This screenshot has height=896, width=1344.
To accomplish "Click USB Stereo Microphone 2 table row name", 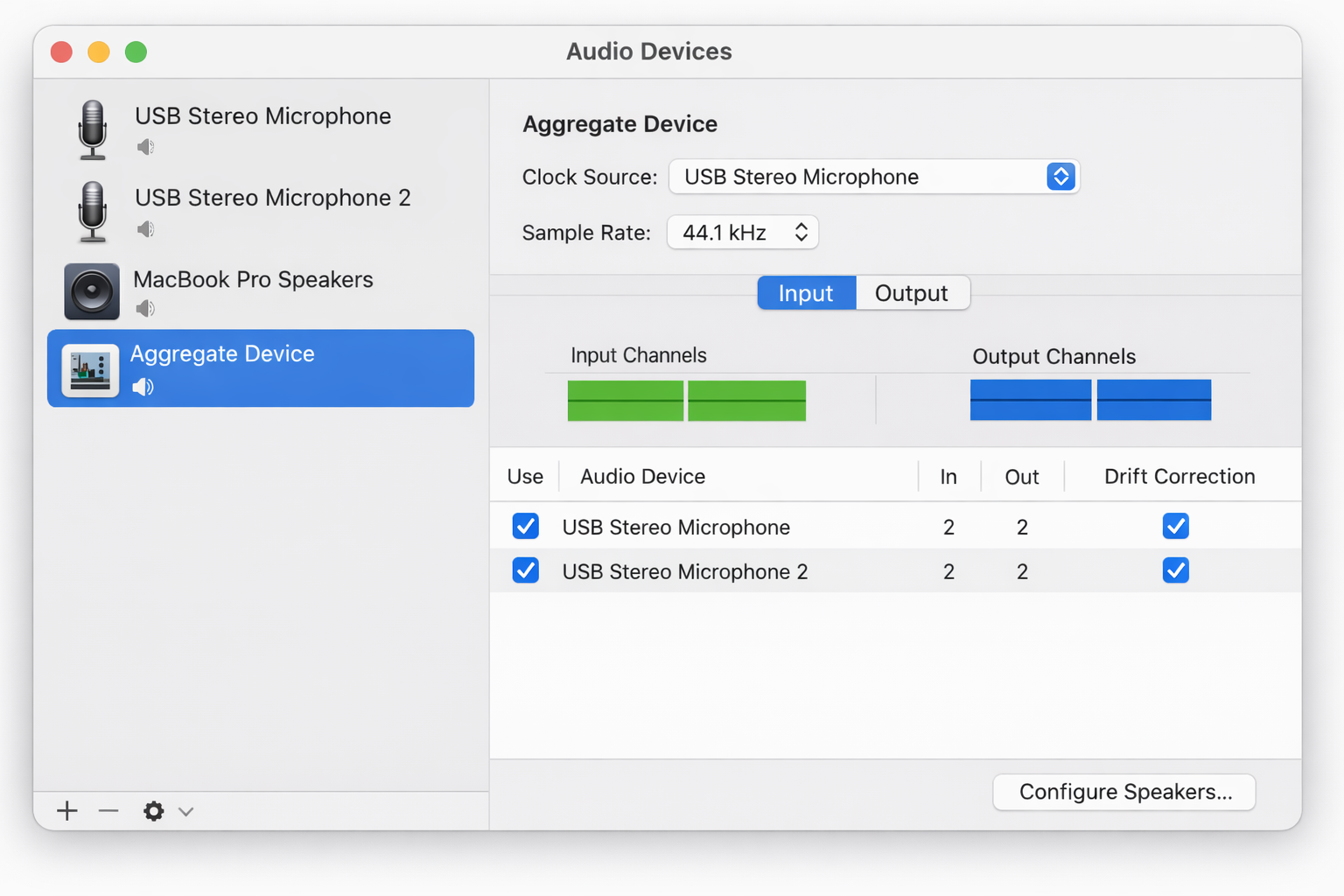I will pos(685,572).
